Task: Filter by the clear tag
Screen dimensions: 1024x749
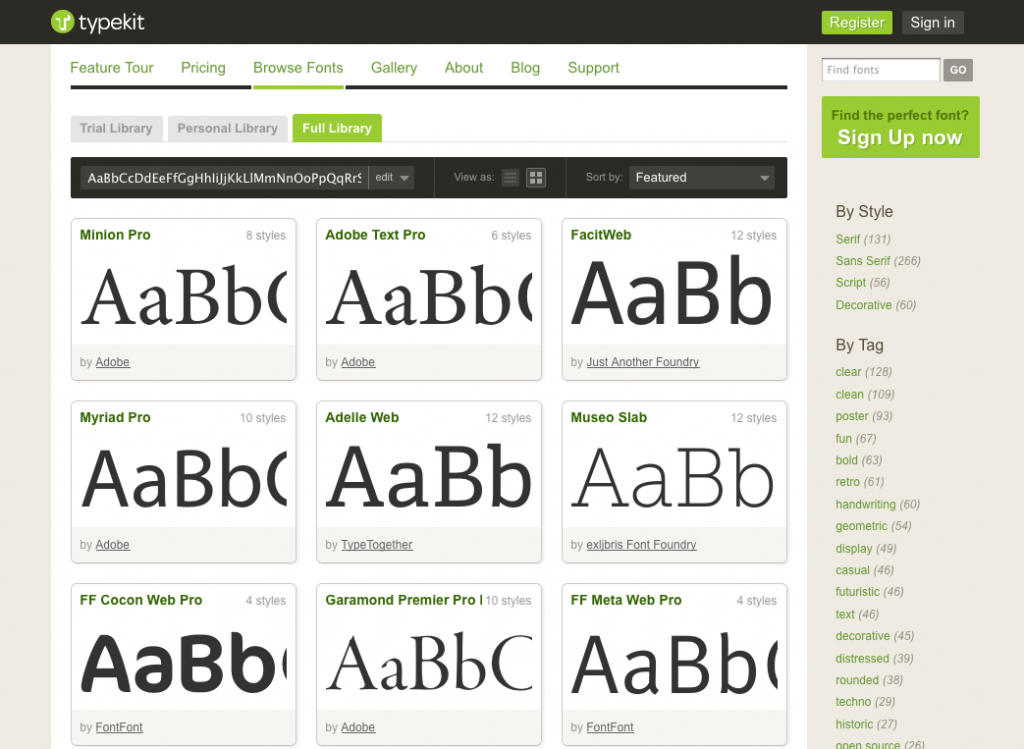Action: [x=848, y=372]
